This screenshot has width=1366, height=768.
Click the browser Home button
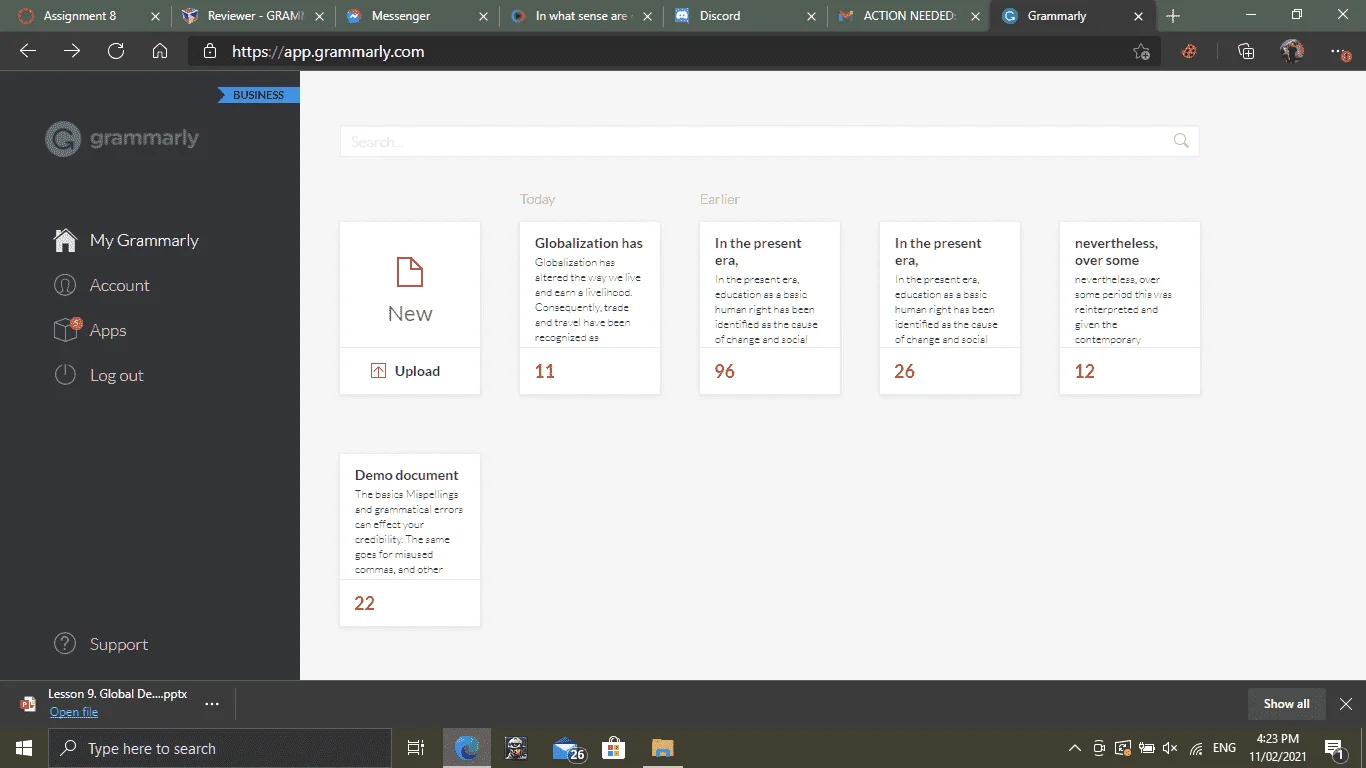(x=160, y=51)
